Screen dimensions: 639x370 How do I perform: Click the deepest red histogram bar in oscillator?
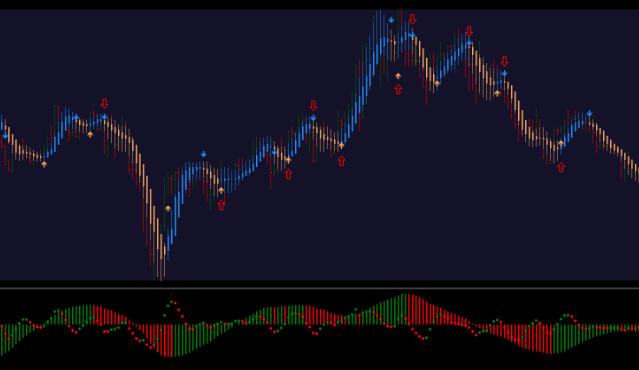point(167,341)
